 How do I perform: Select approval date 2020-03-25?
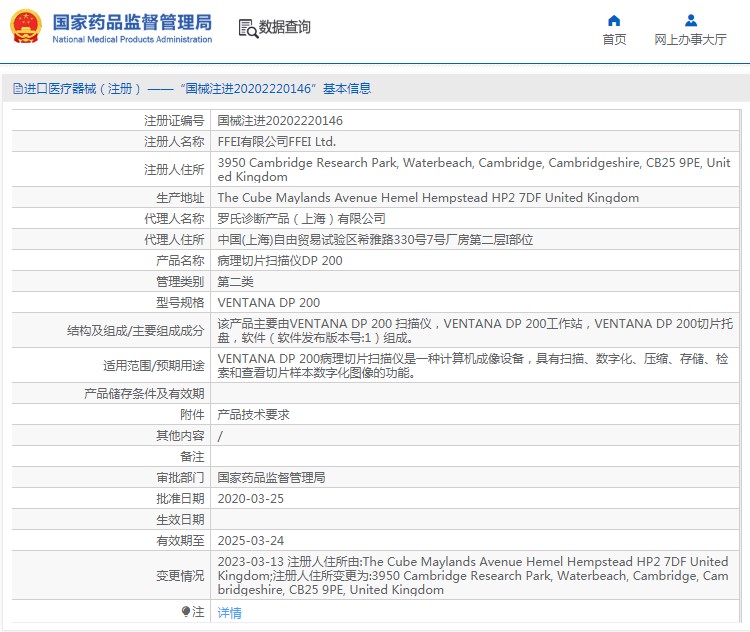pyautogui.click(x=251, y=499)
